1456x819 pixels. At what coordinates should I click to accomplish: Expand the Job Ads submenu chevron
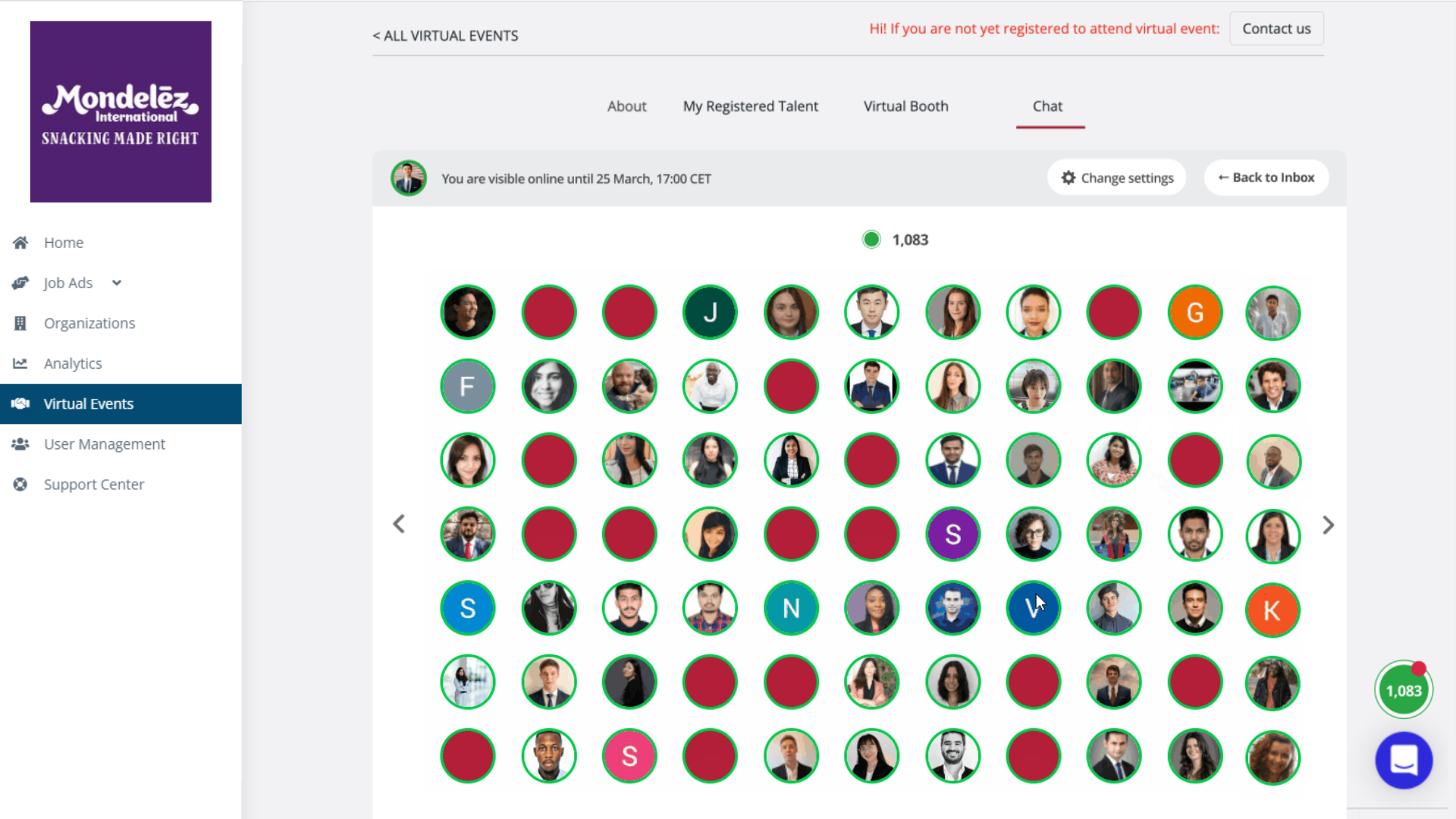[117, 283]
